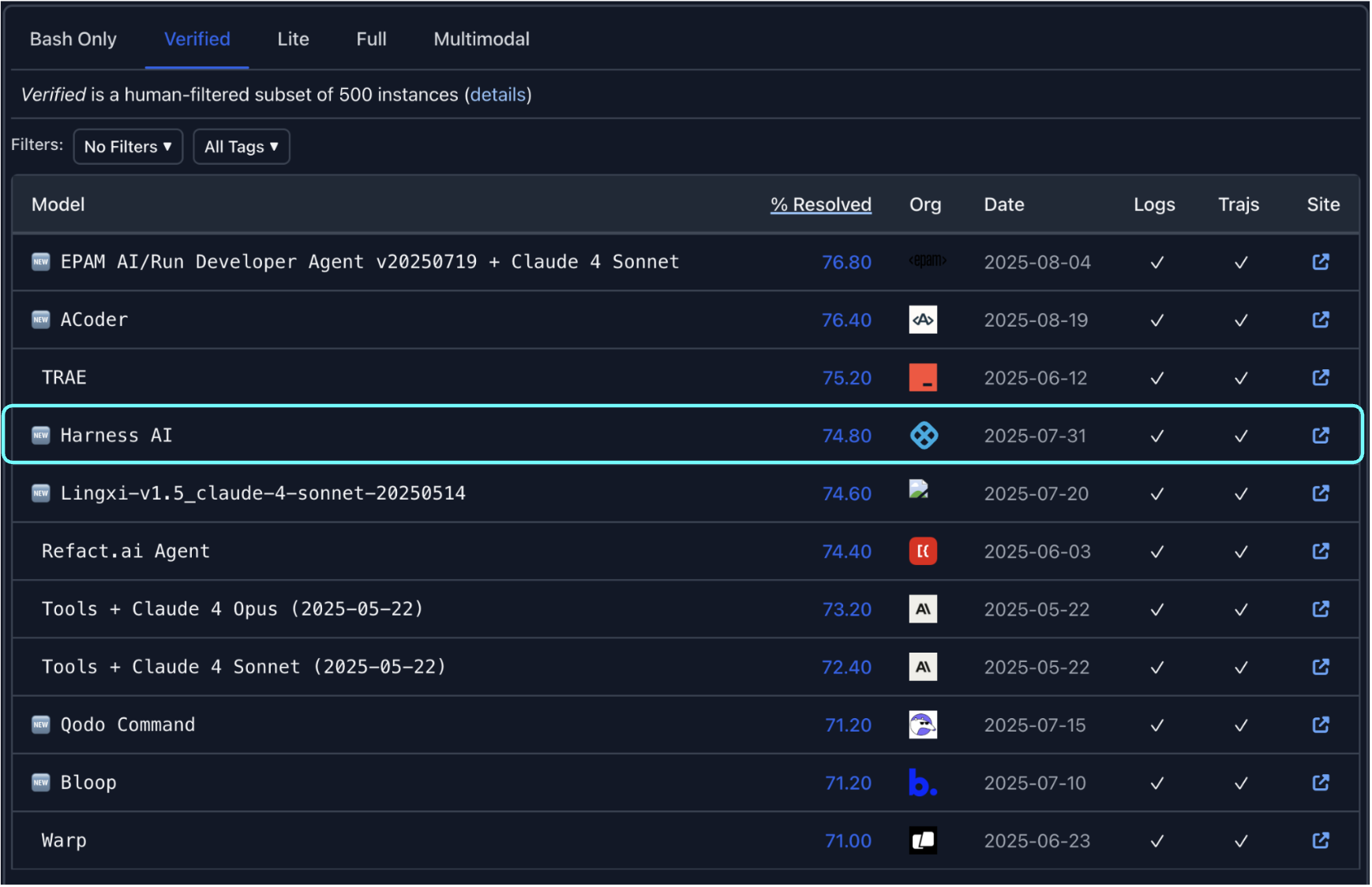Switch to the Bash Only tab

click(73, 39)
